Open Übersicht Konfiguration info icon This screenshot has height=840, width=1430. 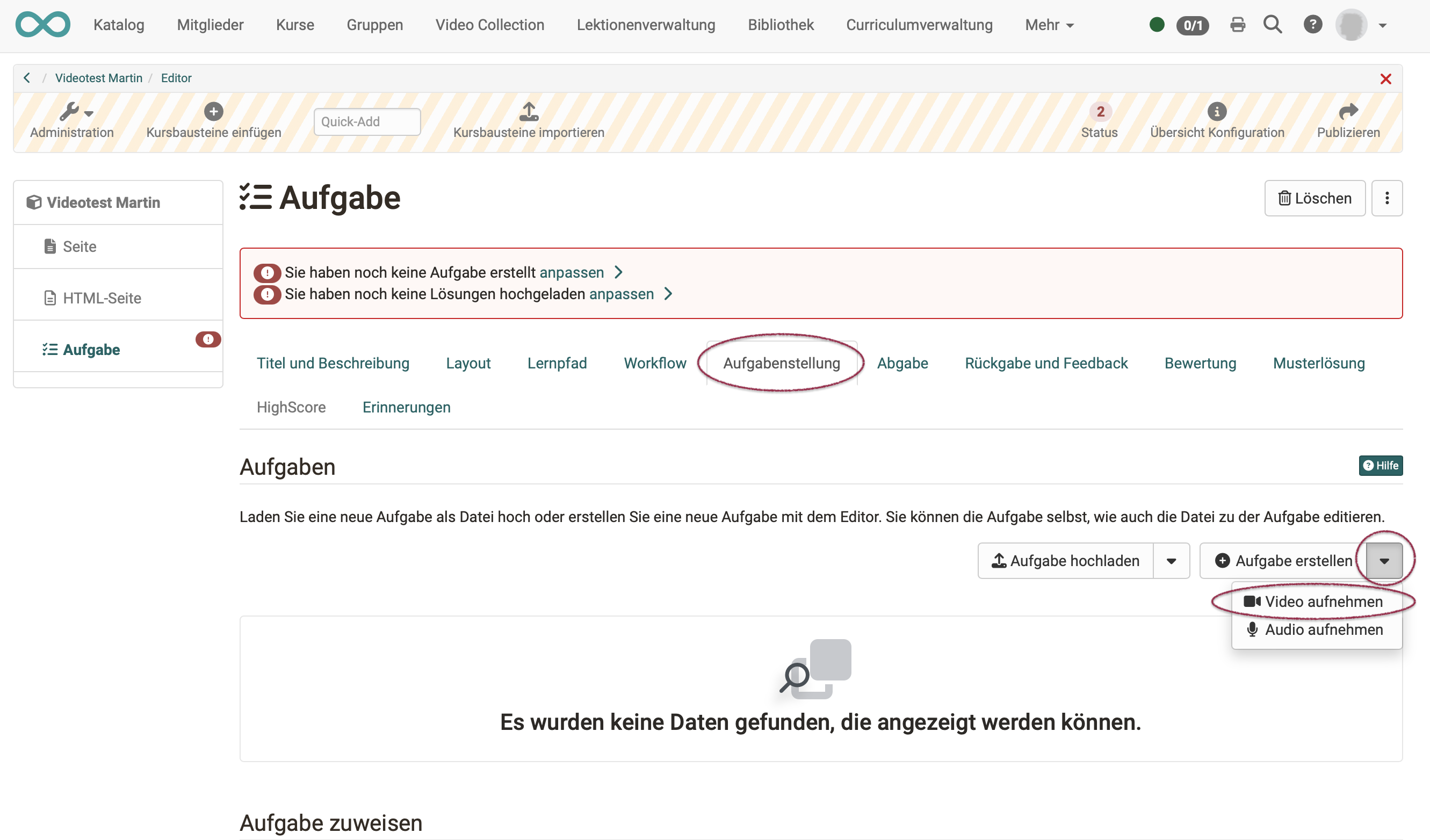(1217, 111)
